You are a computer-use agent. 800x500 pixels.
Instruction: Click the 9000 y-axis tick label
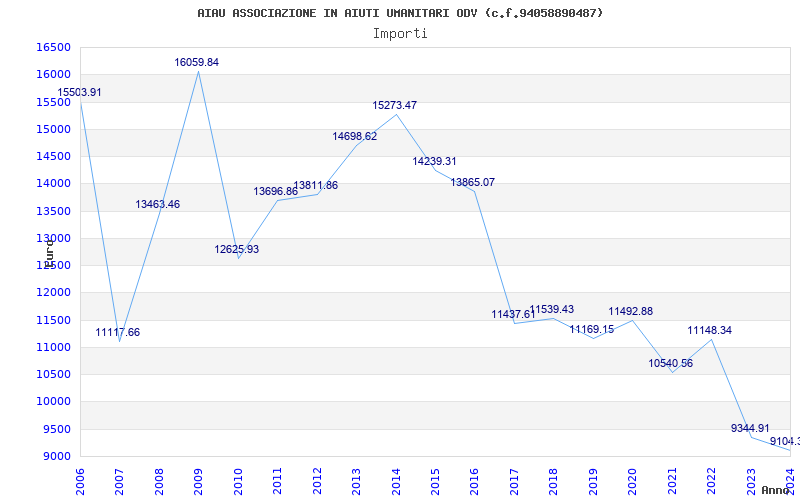pyautogui.click(x=56, y=456)
